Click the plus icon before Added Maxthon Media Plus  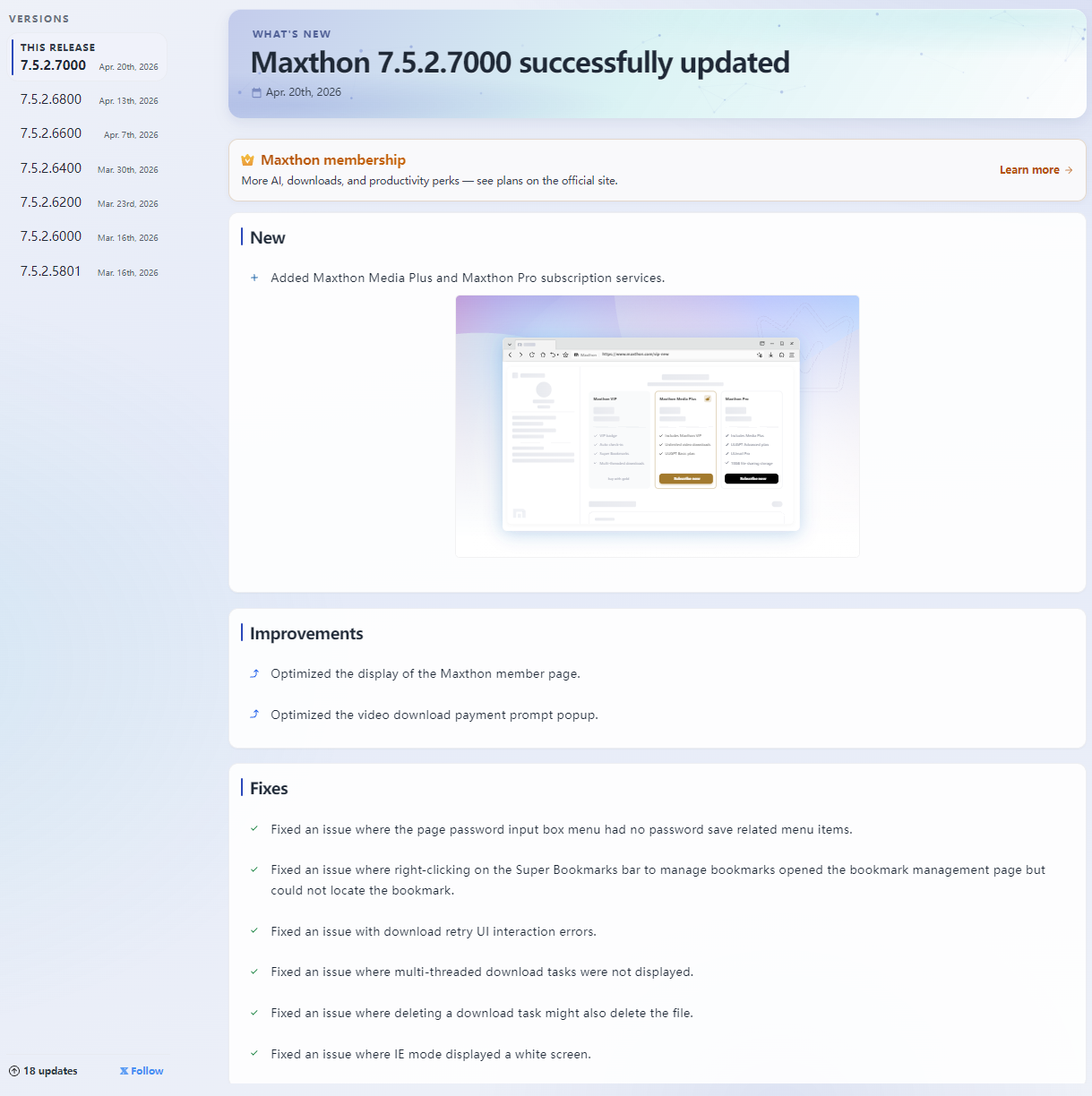pyautogui.click(x=254, y=278)
